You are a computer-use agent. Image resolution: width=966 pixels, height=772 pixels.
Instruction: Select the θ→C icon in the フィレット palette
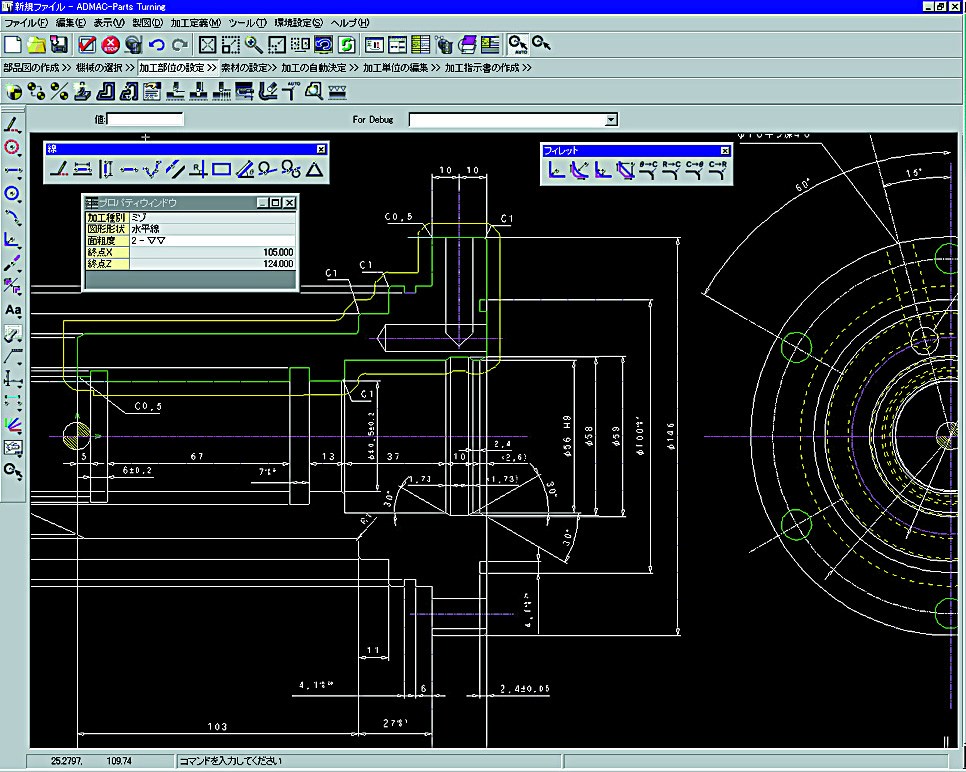click(x=648, y=172)
